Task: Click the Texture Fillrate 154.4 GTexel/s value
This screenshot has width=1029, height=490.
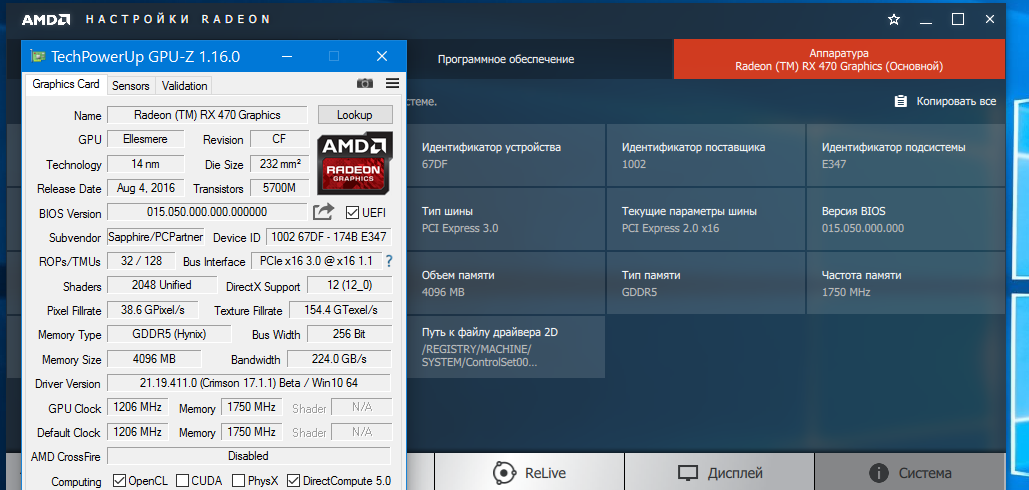Action: click(x=340, y=310)
